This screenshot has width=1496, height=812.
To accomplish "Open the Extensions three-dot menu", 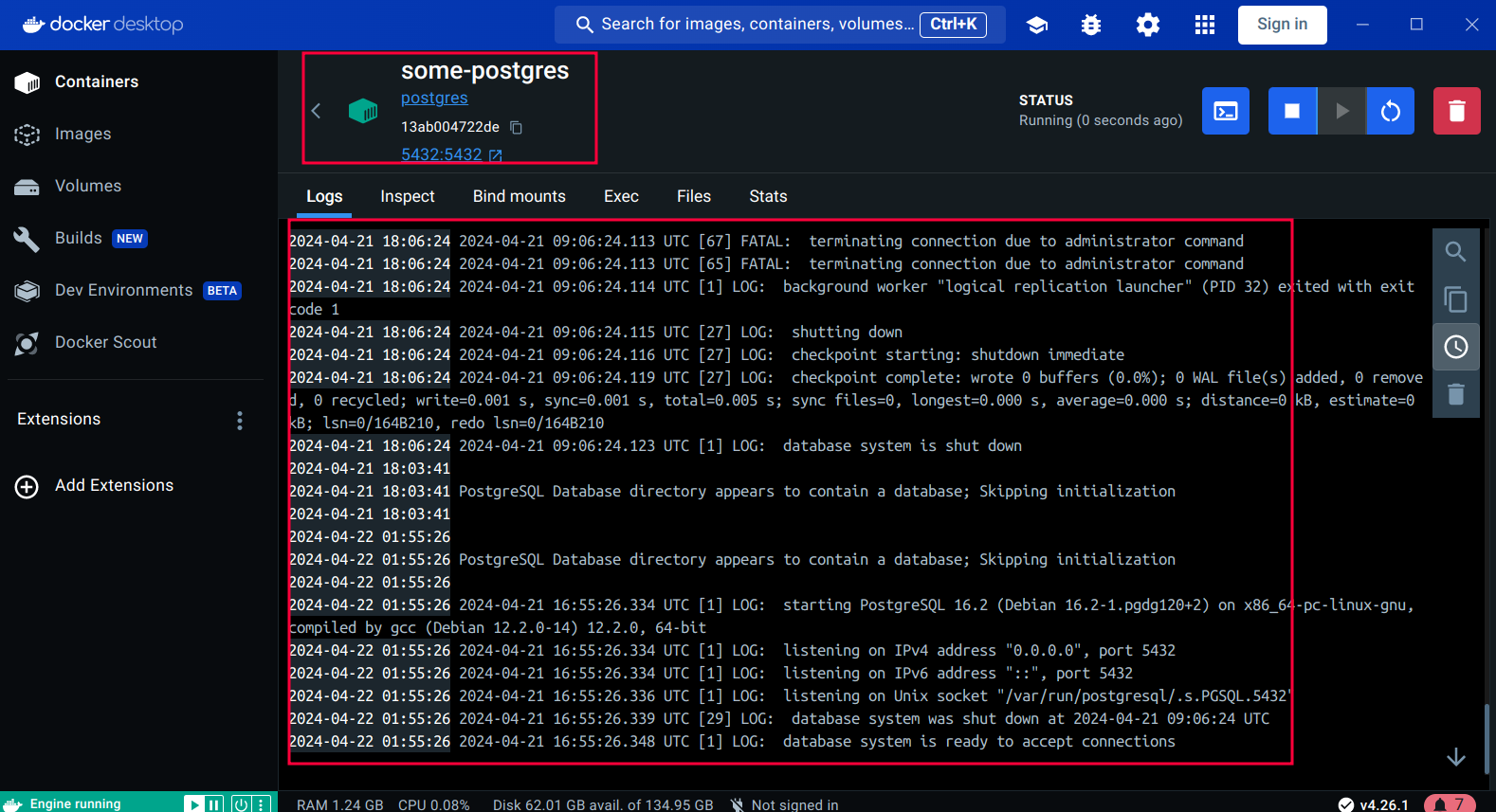I will click(x=240, y=420).
